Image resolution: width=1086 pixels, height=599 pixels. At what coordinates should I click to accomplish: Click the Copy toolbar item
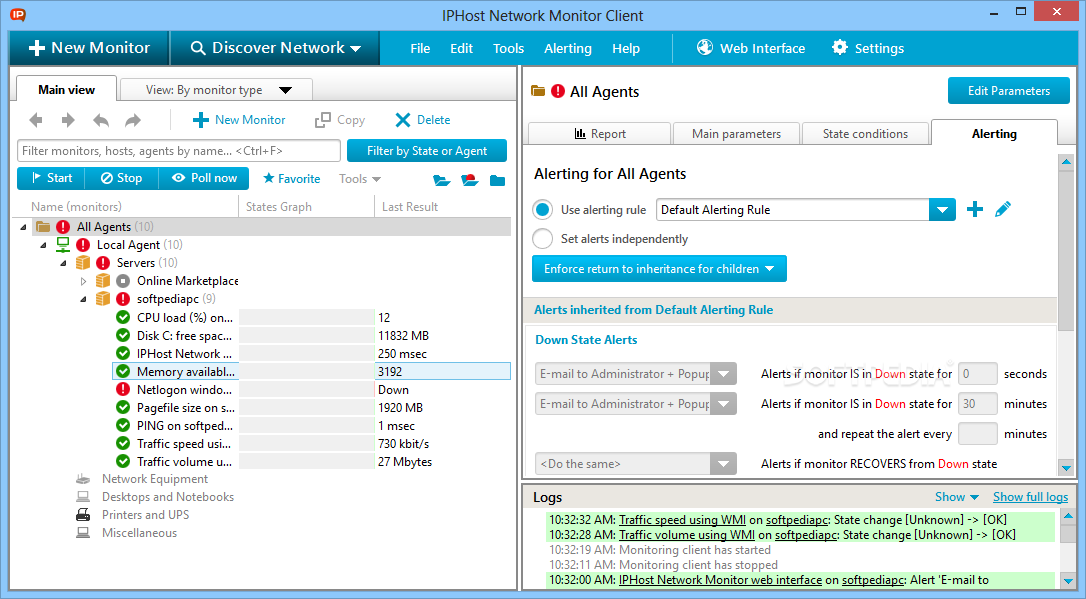tap(339, 120)
